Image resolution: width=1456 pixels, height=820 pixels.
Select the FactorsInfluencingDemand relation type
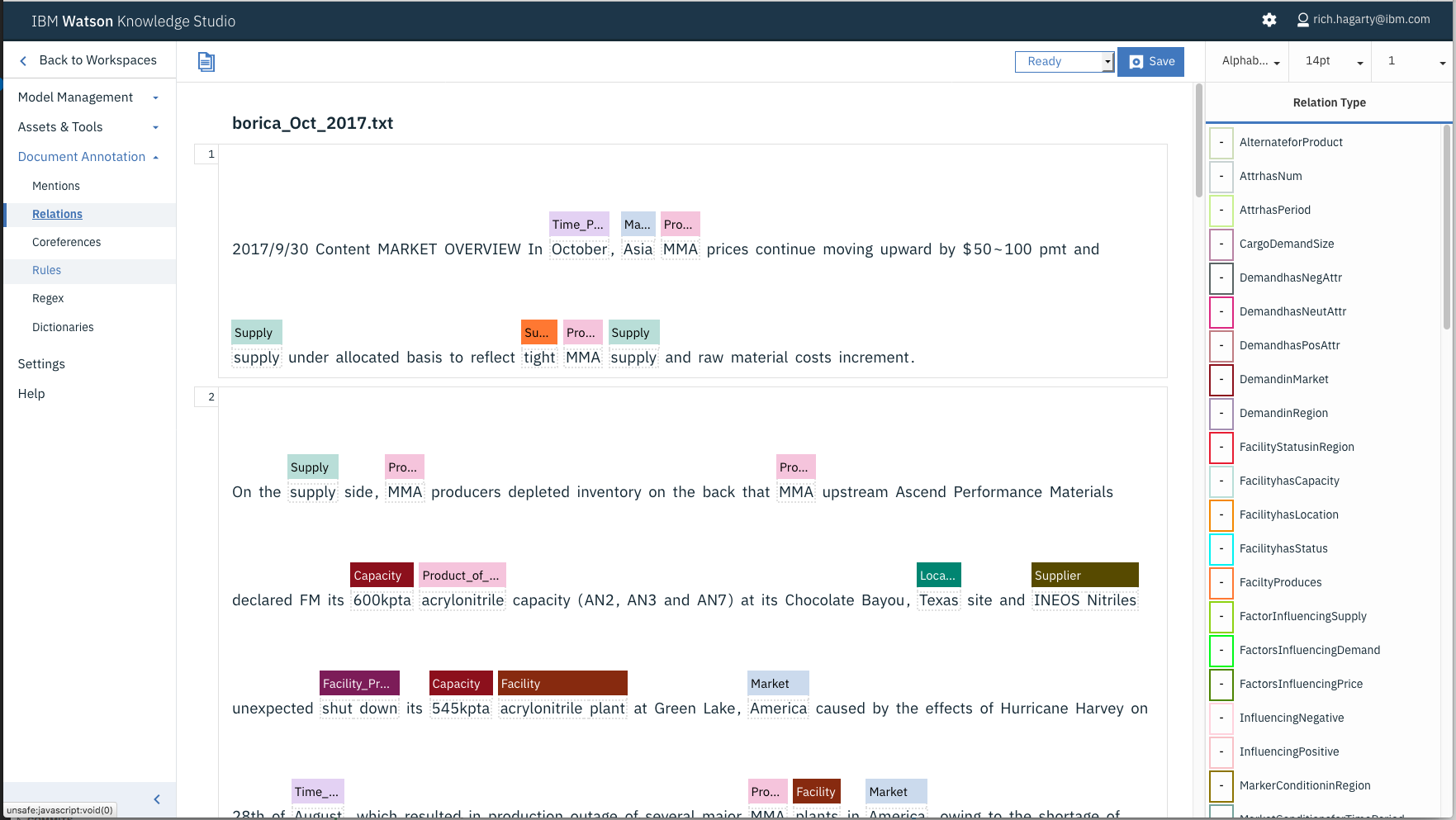pos(1310,651)
